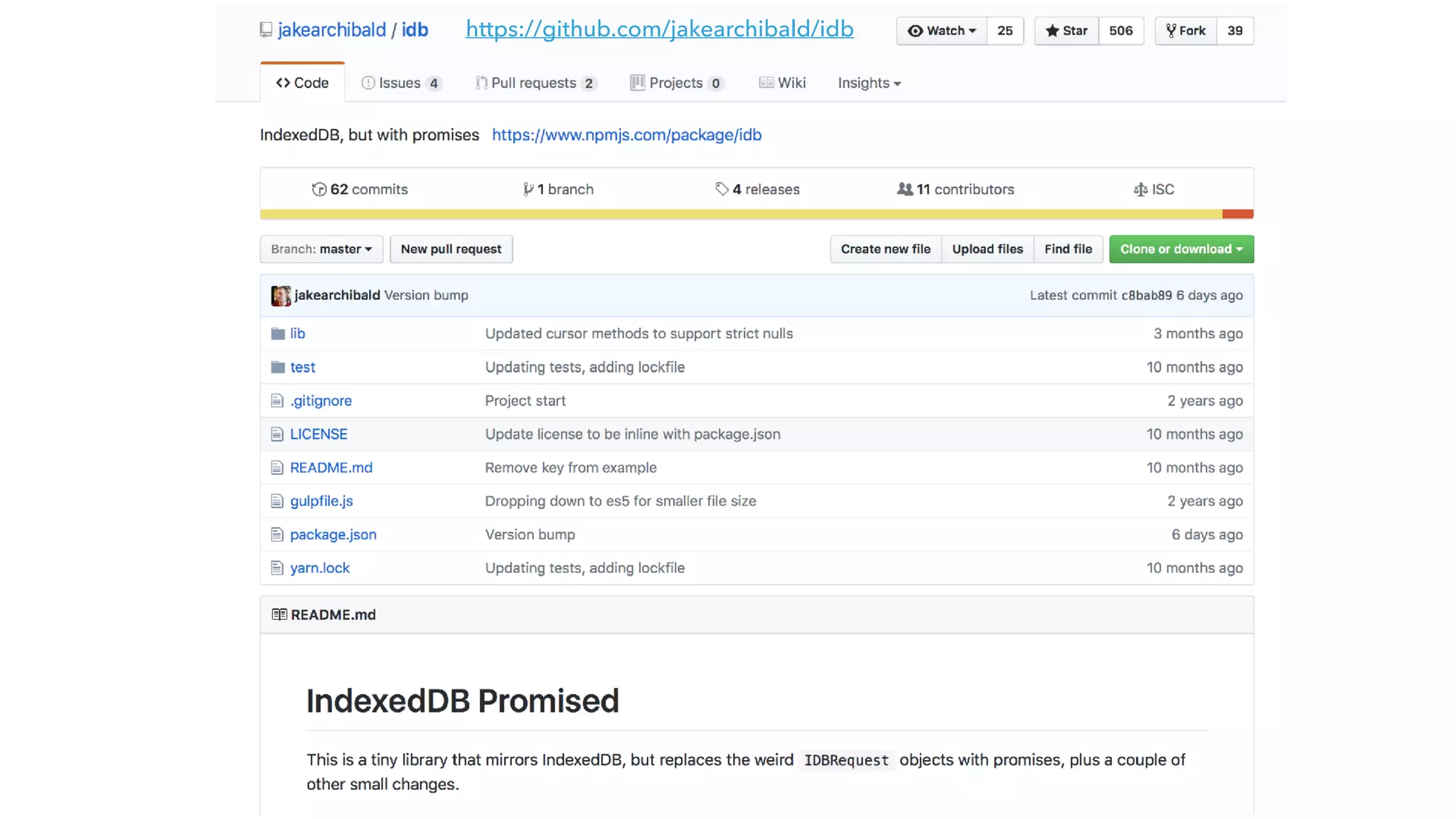
Task: Click the ISC license scale icon
Action: [1140, 189]
